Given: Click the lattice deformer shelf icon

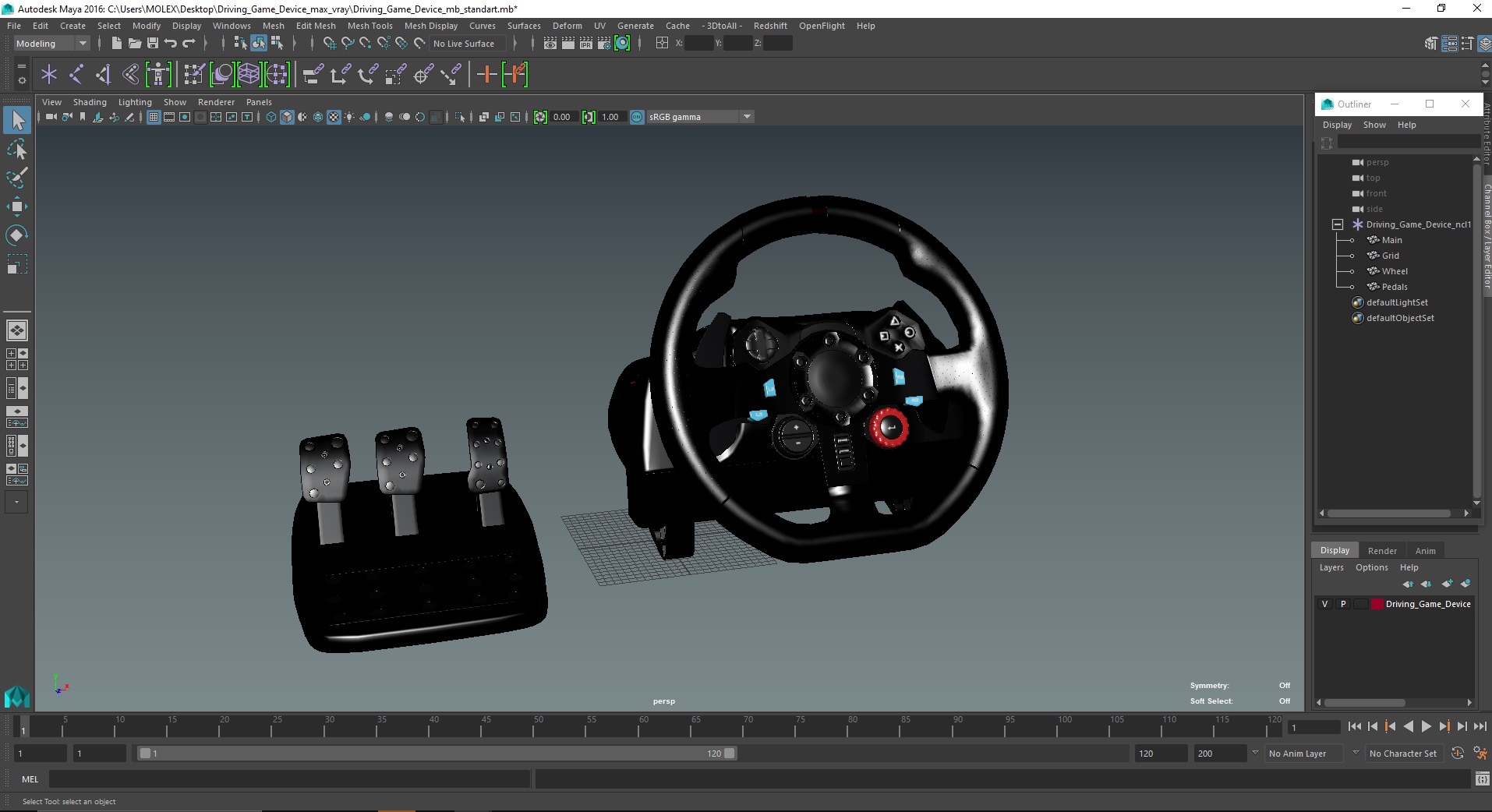Looking at the screenshot, I should point(249,75).
